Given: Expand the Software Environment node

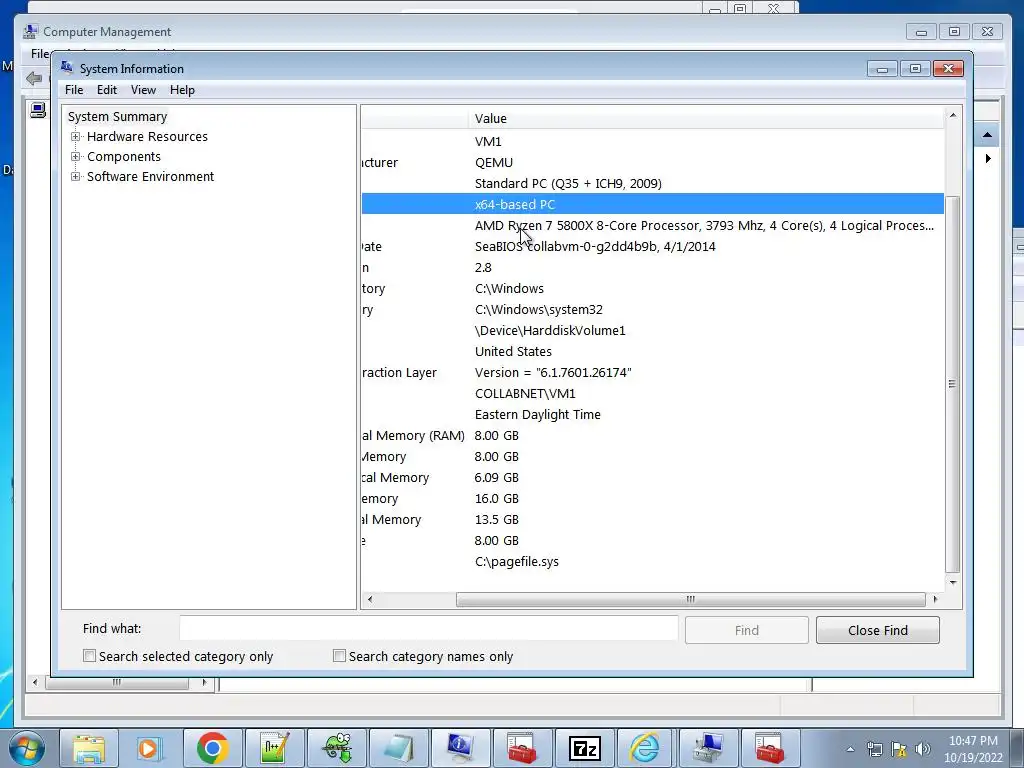Looking at the screenshot, I should click(x=76, y=176).
